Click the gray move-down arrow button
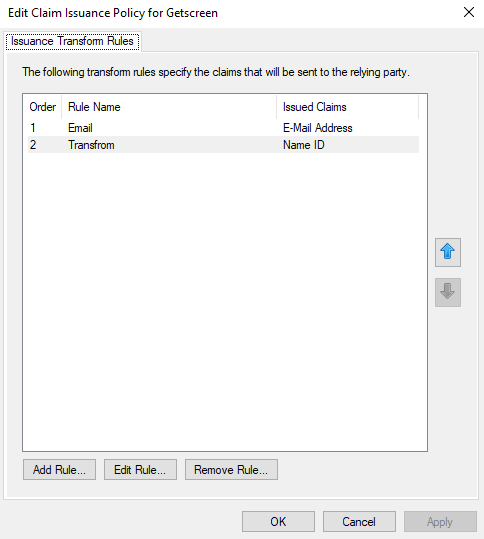Screen dimensions: 484x539 (448, 292)
